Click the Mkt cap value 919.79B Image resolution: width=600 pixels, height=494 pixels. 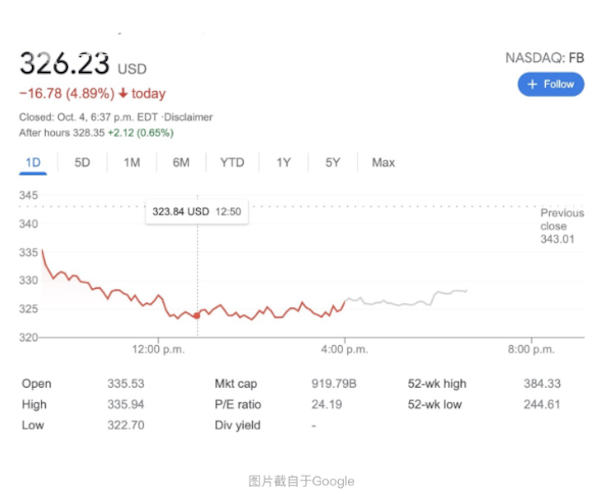pos(334,383)
